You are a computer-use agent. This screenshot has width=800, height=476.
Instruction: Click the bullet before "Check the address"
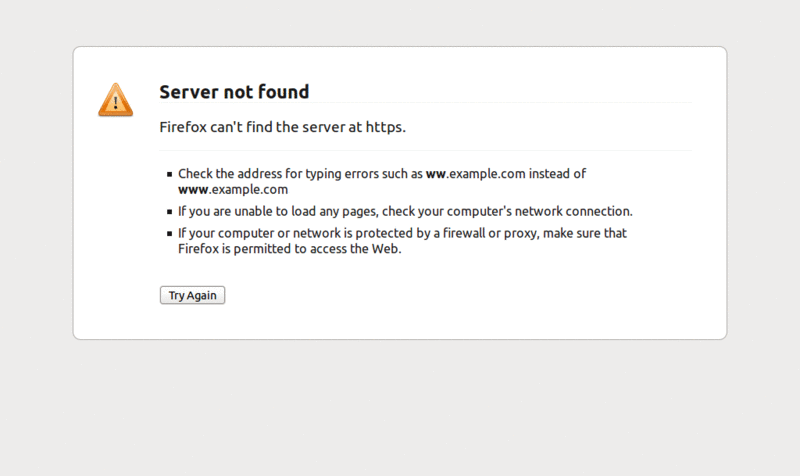pos(170,174)
